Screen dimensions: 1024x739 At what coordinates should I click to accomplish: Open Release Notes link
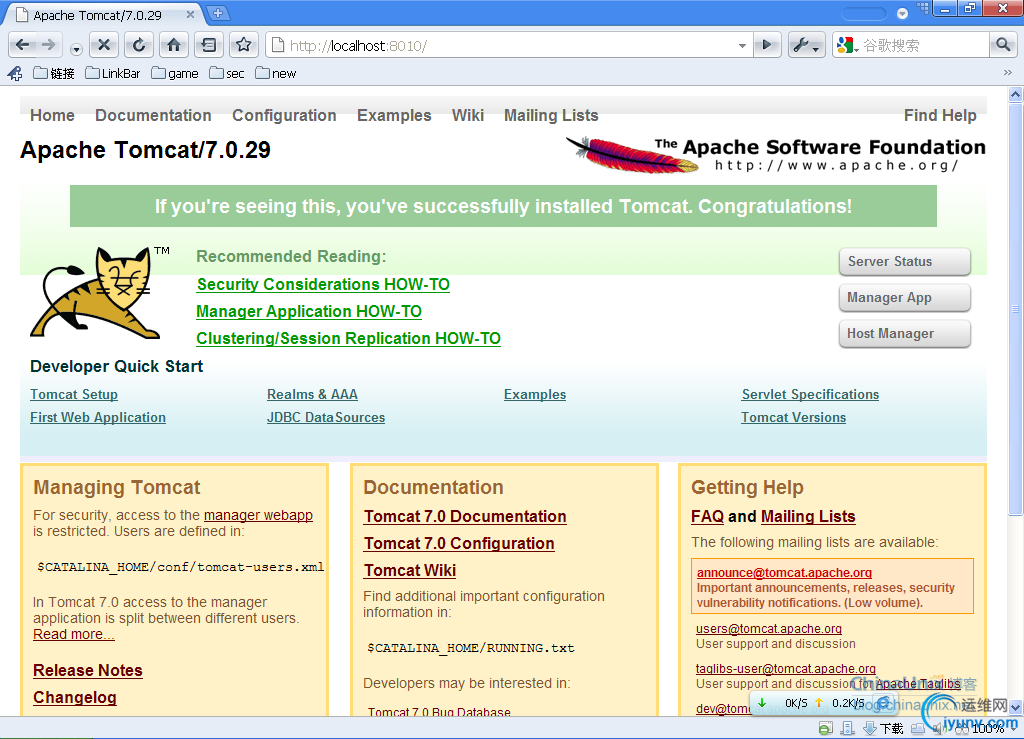[x=88, y=670]
